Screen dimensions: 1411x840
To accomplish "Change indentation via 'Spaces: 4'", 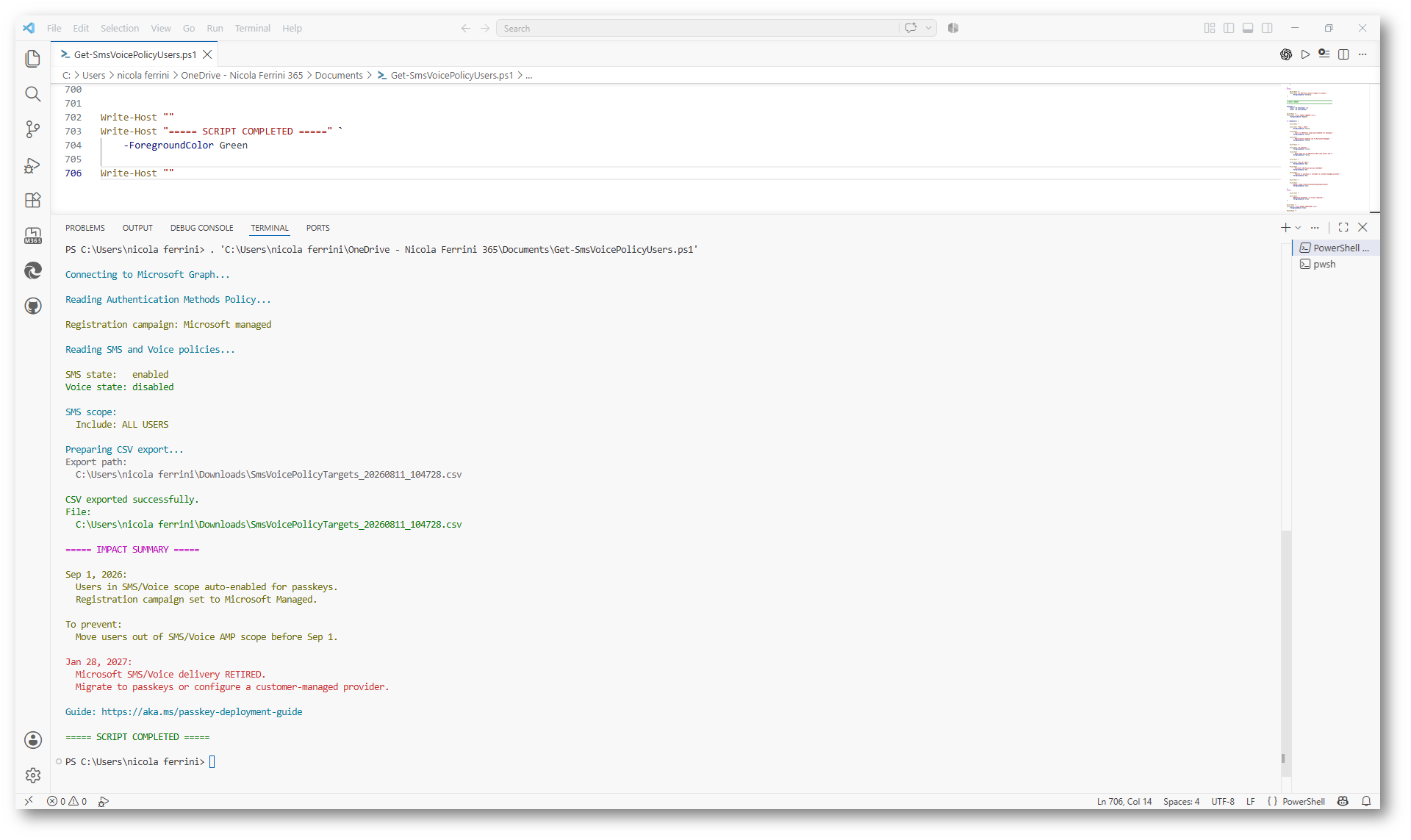I will click(1181, 801).
